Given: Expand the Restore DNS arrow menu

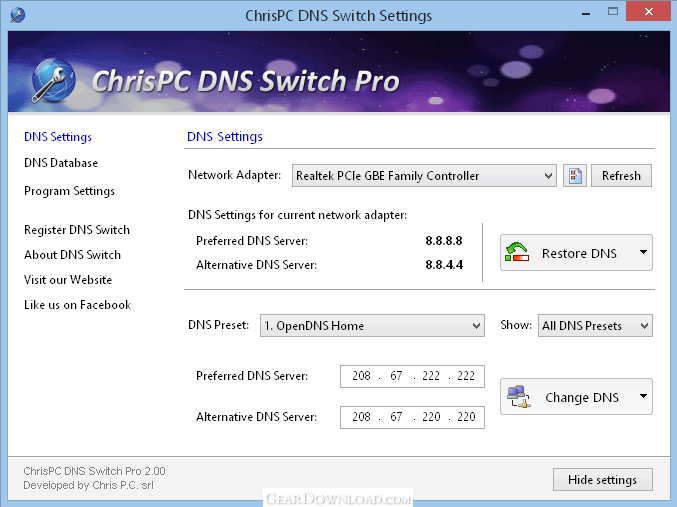Looking at the screenshot, I should 643,252.
